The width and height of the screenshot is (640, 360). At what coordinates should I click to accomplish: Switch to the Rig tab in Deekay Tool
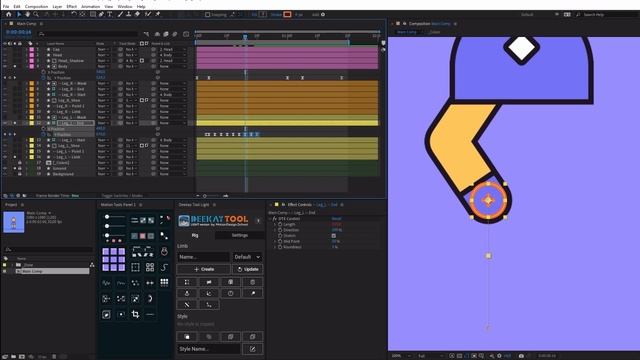click(x=195, y=235)
